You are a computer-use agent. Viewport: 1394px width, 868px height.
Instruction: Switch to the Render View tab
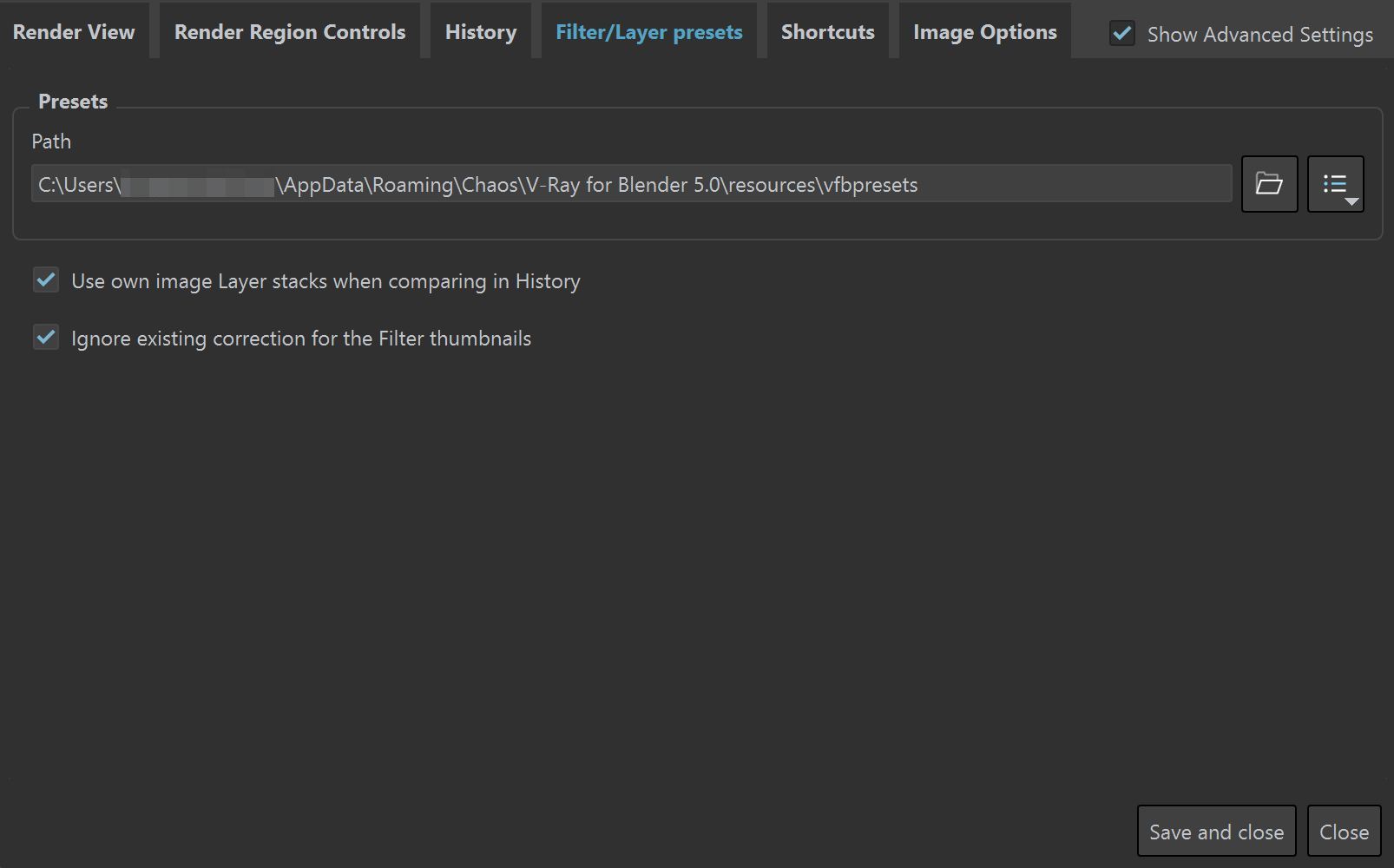(x=74, y=32)
